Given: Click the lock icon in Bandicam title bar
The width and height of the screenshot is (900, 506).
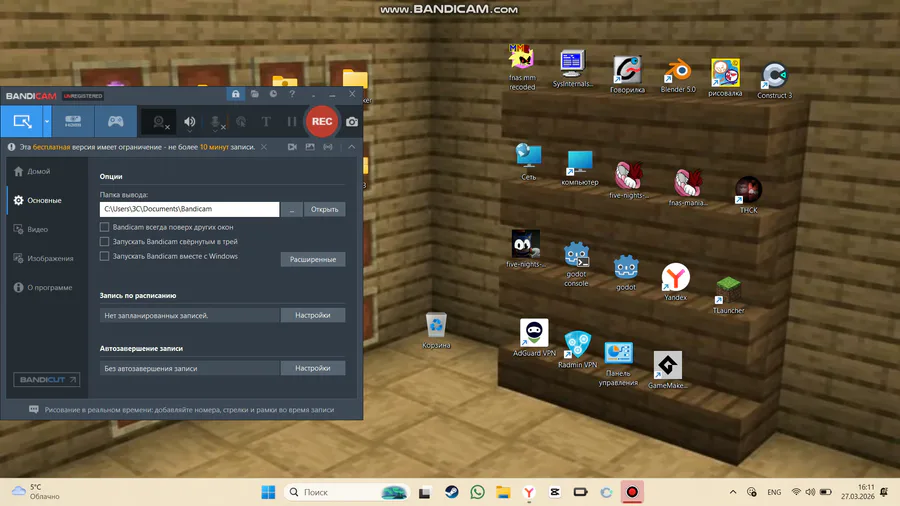Looking at the screenshot, I should point(235,94).
